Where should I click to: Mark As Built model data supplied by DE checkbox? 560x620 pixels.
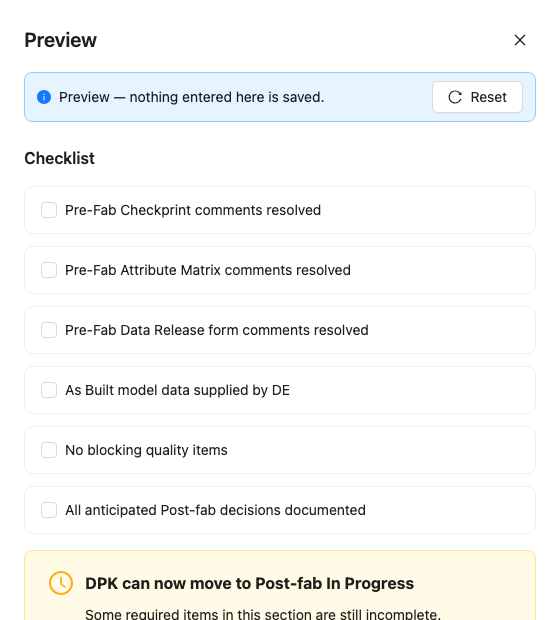(x=49, y=390)
